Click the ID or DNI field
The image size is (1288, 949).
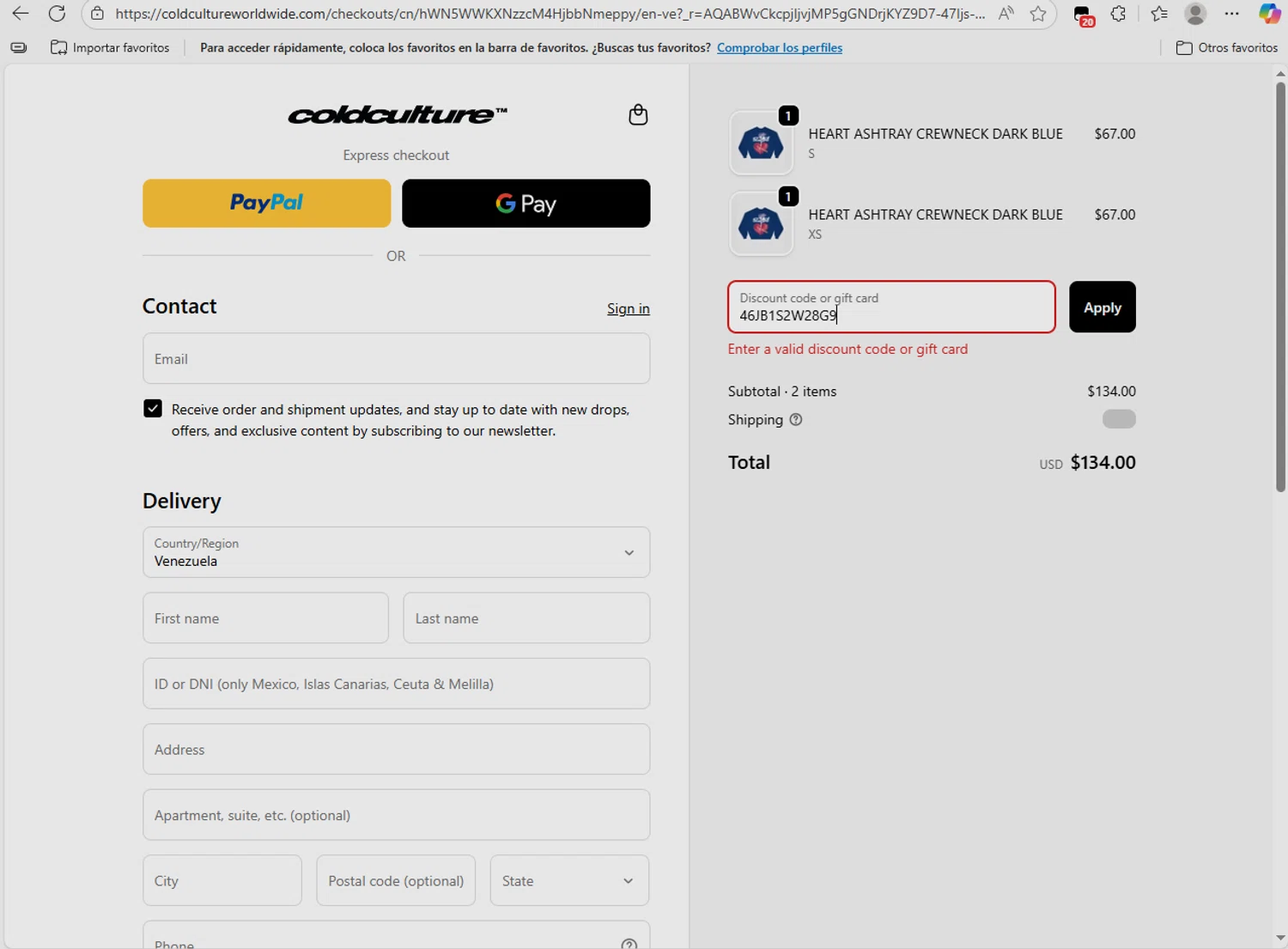(x=396, y=684)
